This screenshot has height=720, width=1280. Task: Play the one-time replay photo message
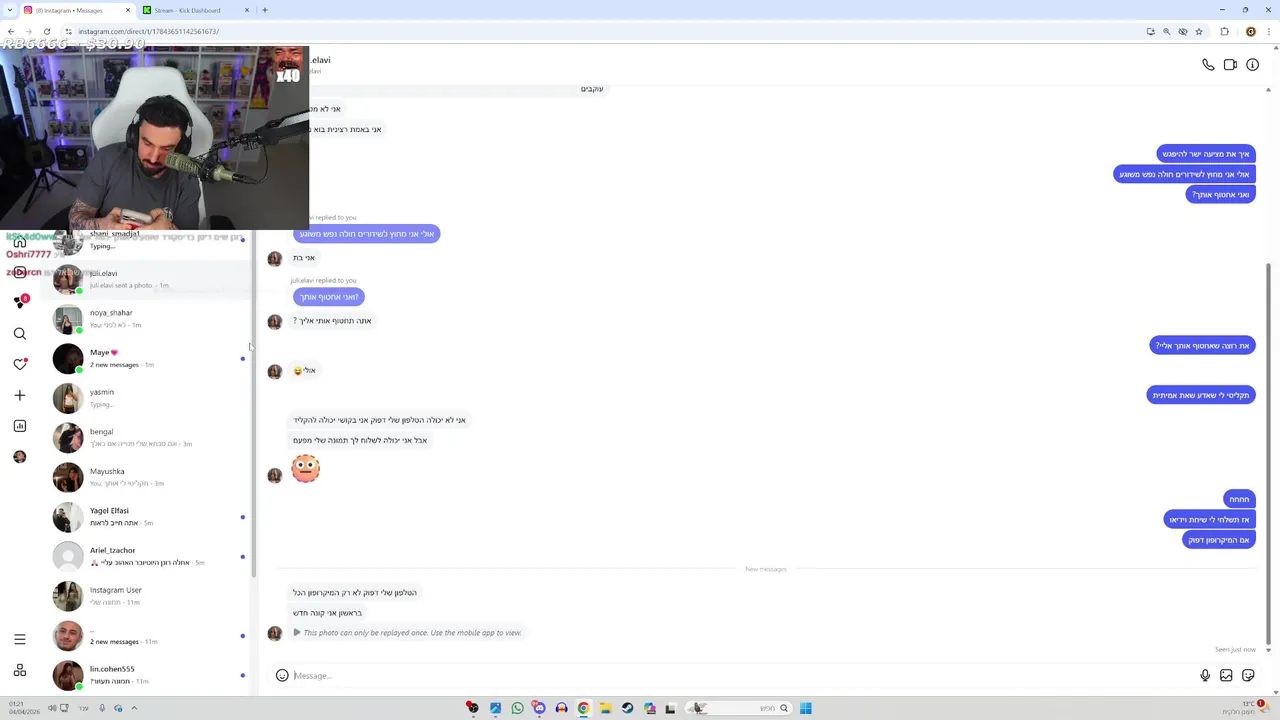tap(407, 633)
